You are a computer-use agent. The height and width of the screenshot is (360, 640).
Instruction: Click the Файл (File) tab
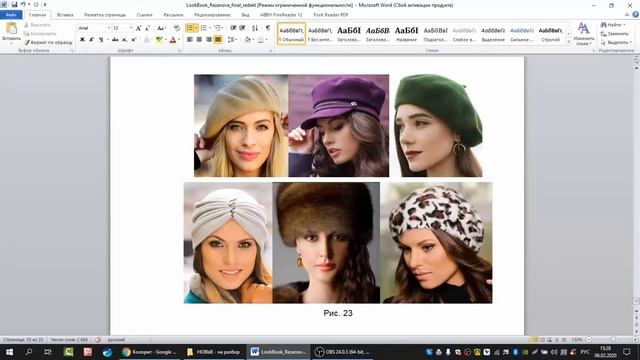click(11, 15)
